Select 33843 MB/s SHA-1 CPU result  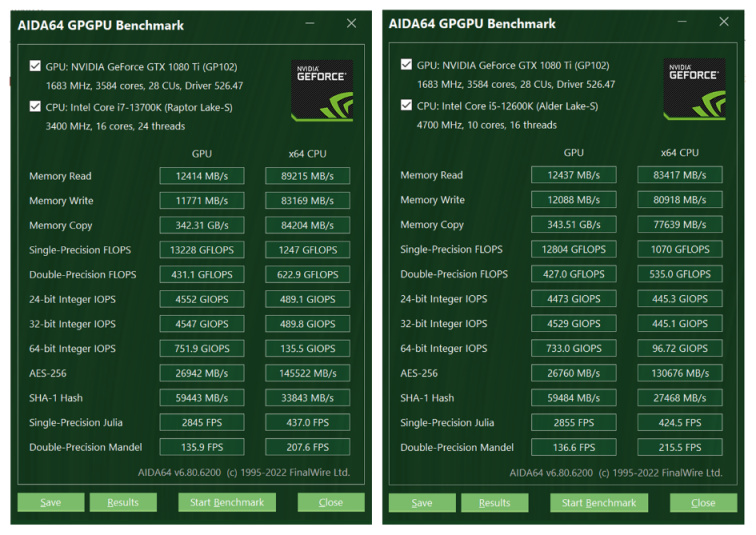pos(308,398)
